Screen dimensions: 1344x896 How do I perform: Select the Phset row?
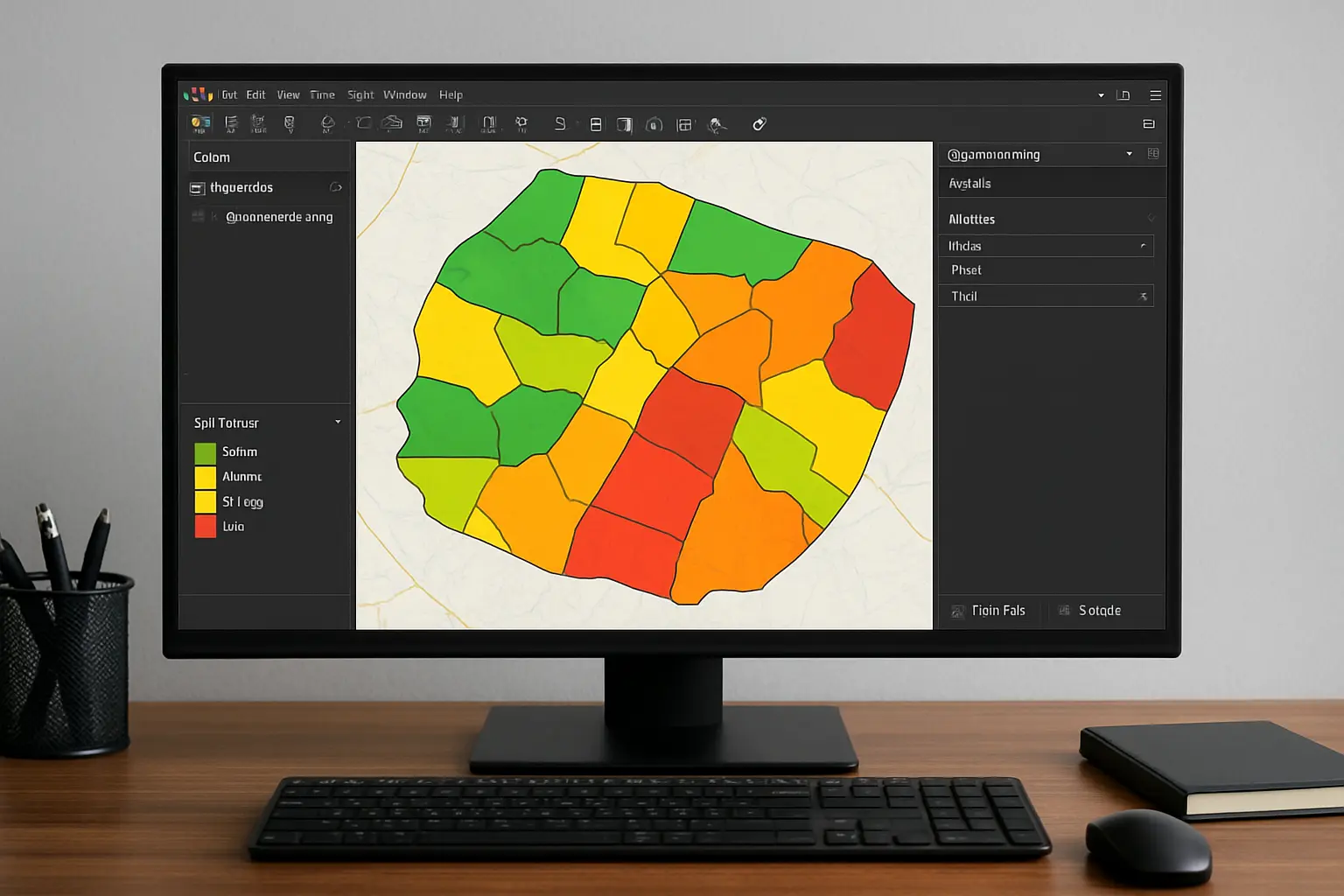(x=1046, y=270)
